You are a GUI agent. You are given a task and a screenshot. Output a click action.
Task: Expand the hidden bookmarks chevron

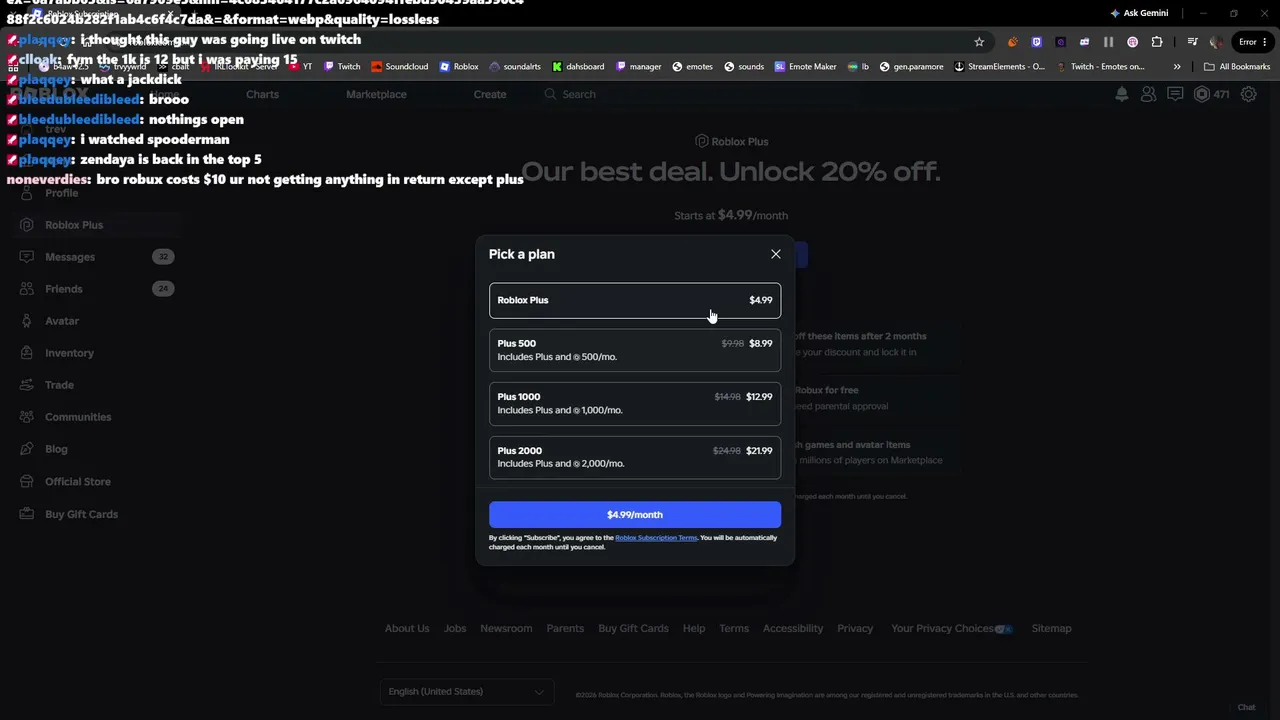[1177, 67]
